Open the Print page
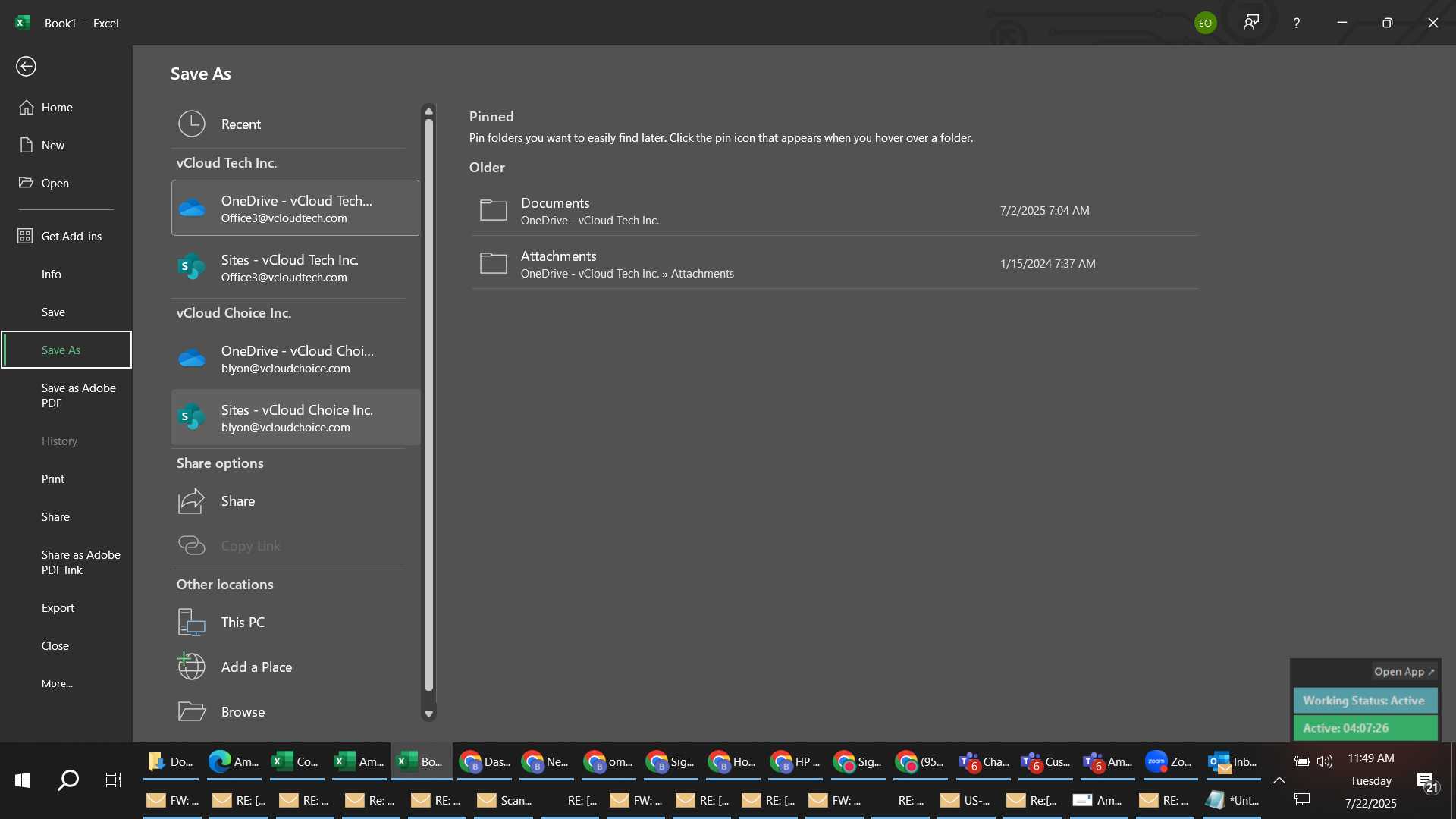 [x=66, y=479]
